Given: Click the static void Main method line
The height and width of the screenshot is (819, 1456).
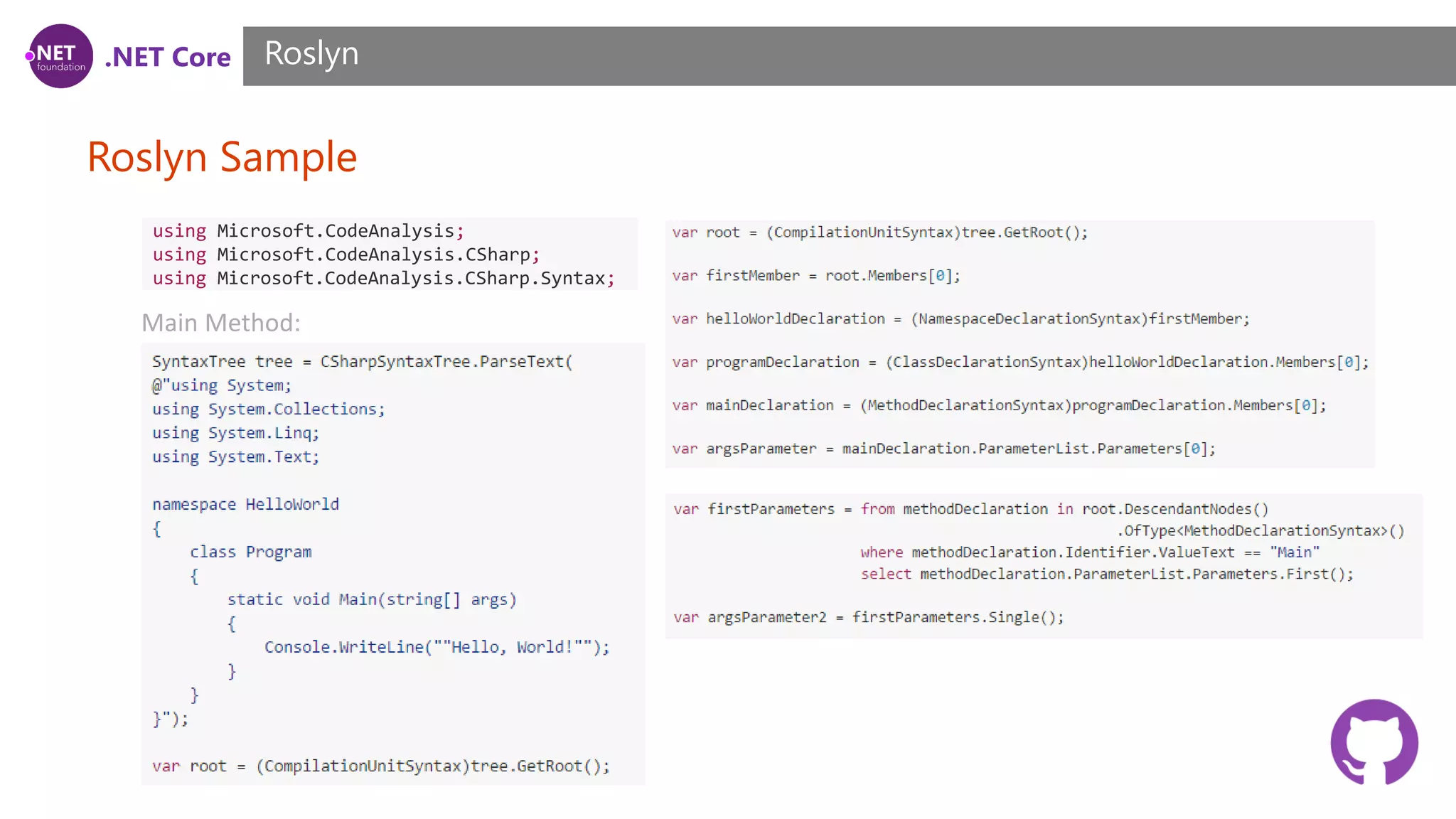Looking at the screenshot, I should (x=371, y=599).
